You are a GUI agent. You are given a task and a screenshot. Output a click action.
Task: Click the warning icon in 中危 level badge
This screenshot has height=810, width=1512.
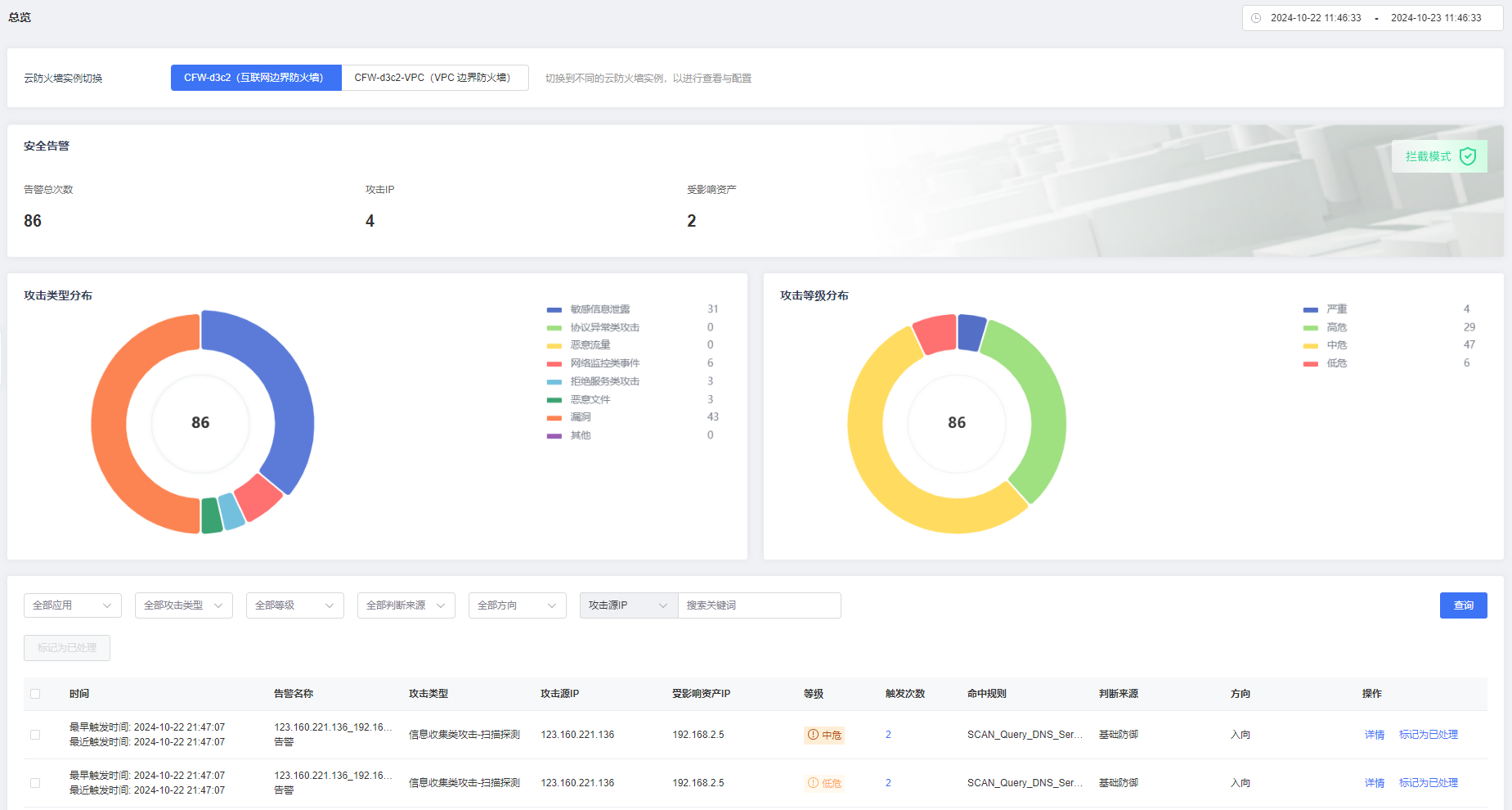[813, 735]
